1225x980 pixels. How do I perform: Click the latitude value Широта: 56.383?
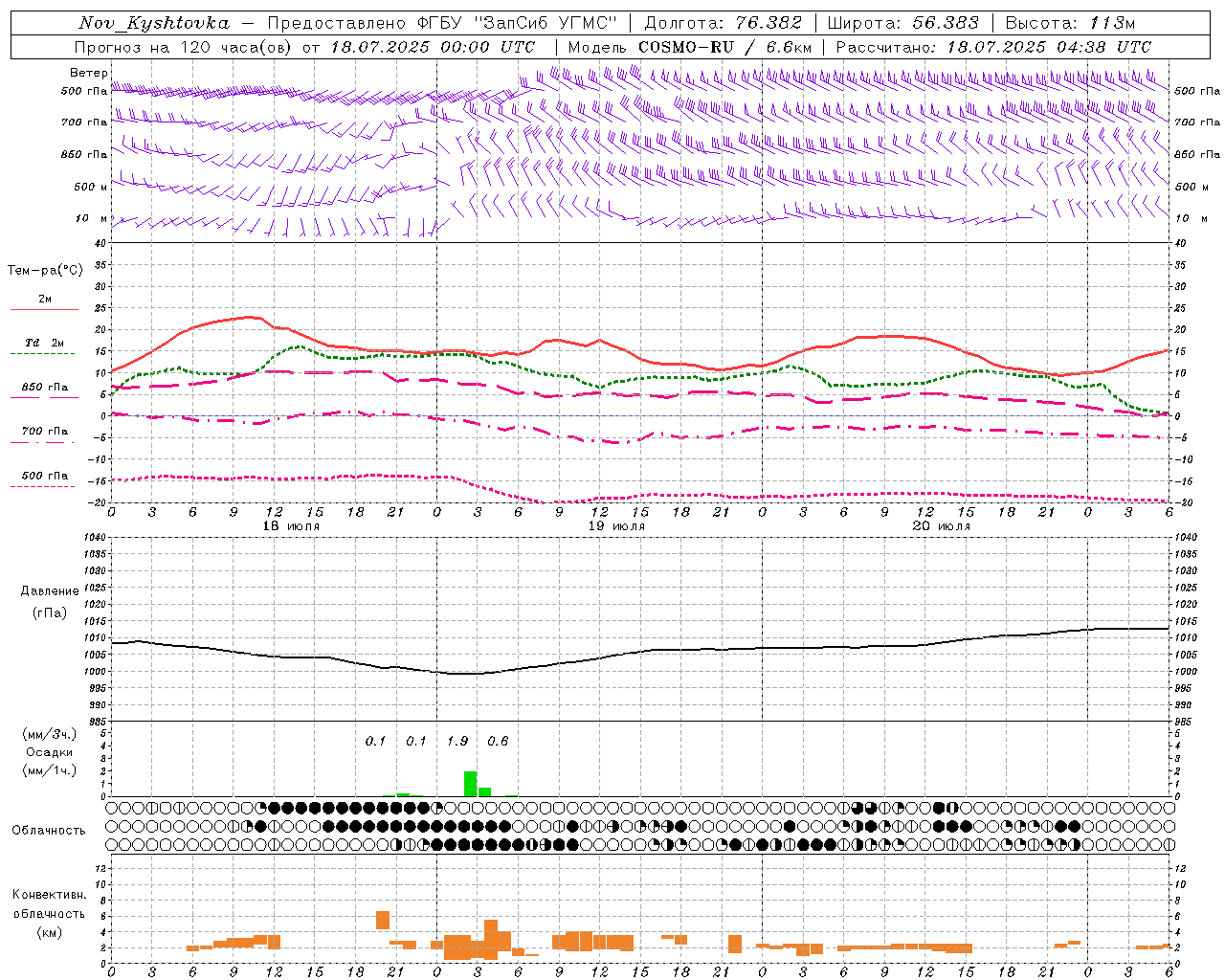pyautogui.click(x=903, y=23)
